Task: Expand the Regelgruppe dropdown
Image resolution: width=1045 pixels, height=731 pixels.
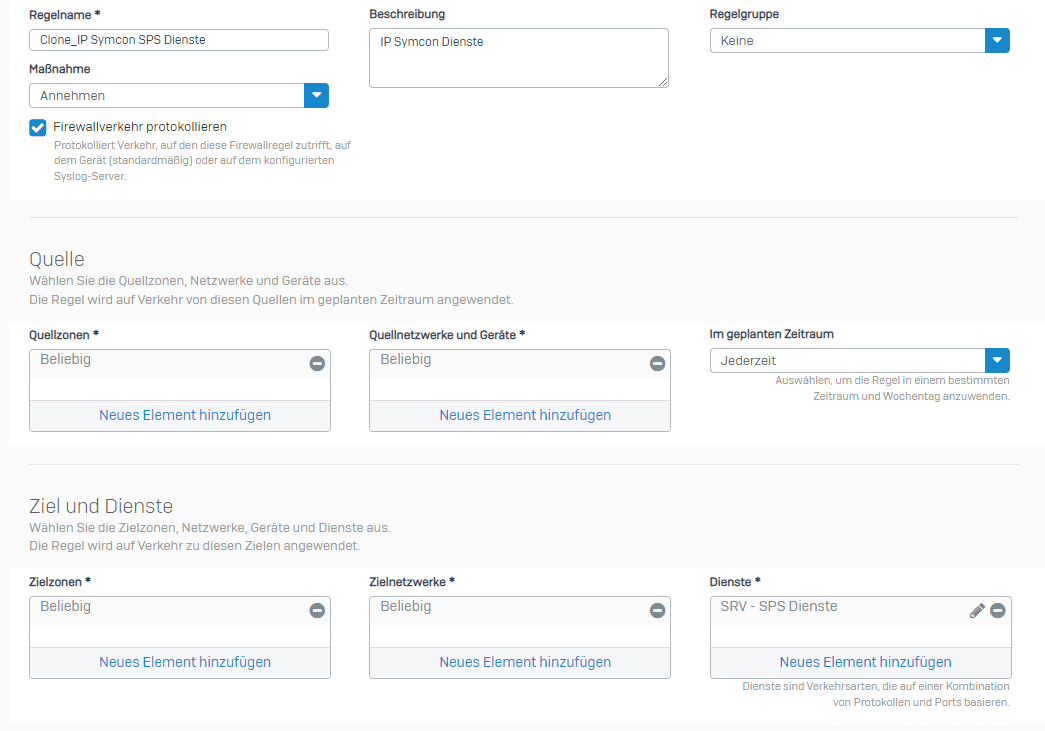Action: pyautogui.click(x=997, y=40)
